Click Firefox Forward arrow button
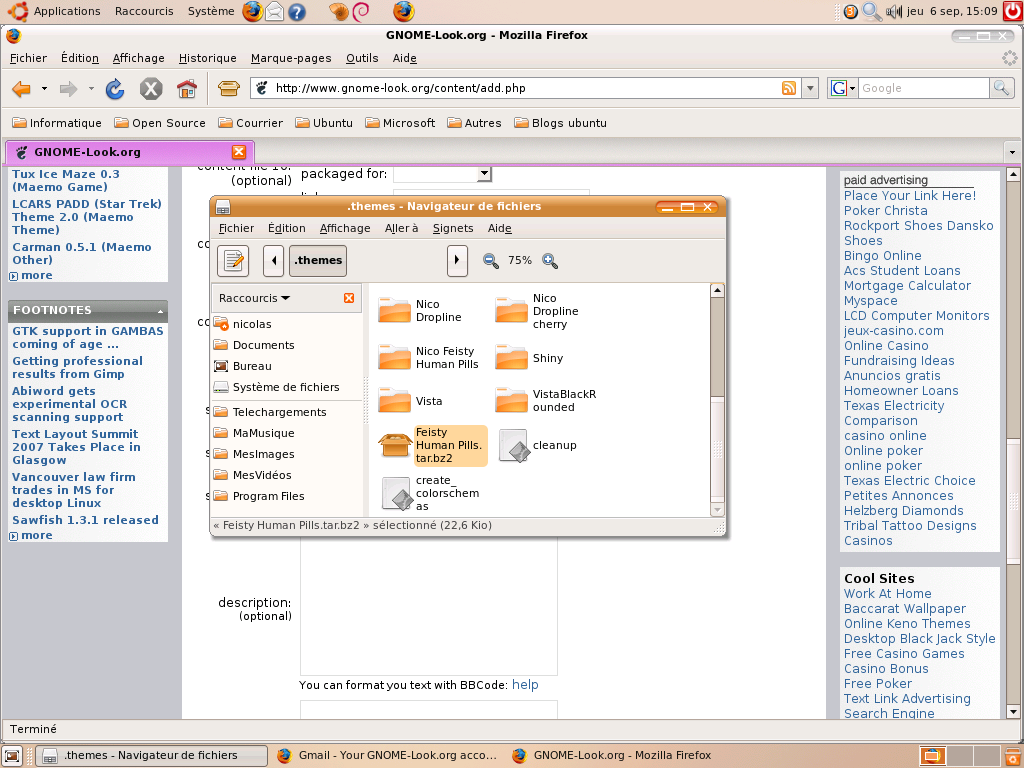 (x=68, y=88)
